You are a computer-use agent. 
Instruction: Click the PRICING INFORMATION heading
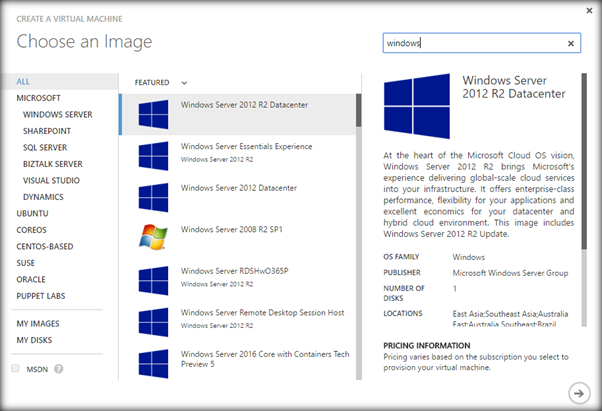pos(427,345)
